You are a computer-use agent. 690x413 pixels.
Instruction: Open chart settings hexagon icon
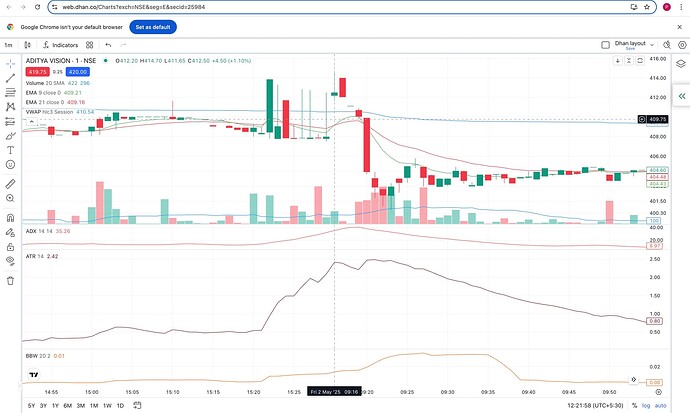[682, 45]
